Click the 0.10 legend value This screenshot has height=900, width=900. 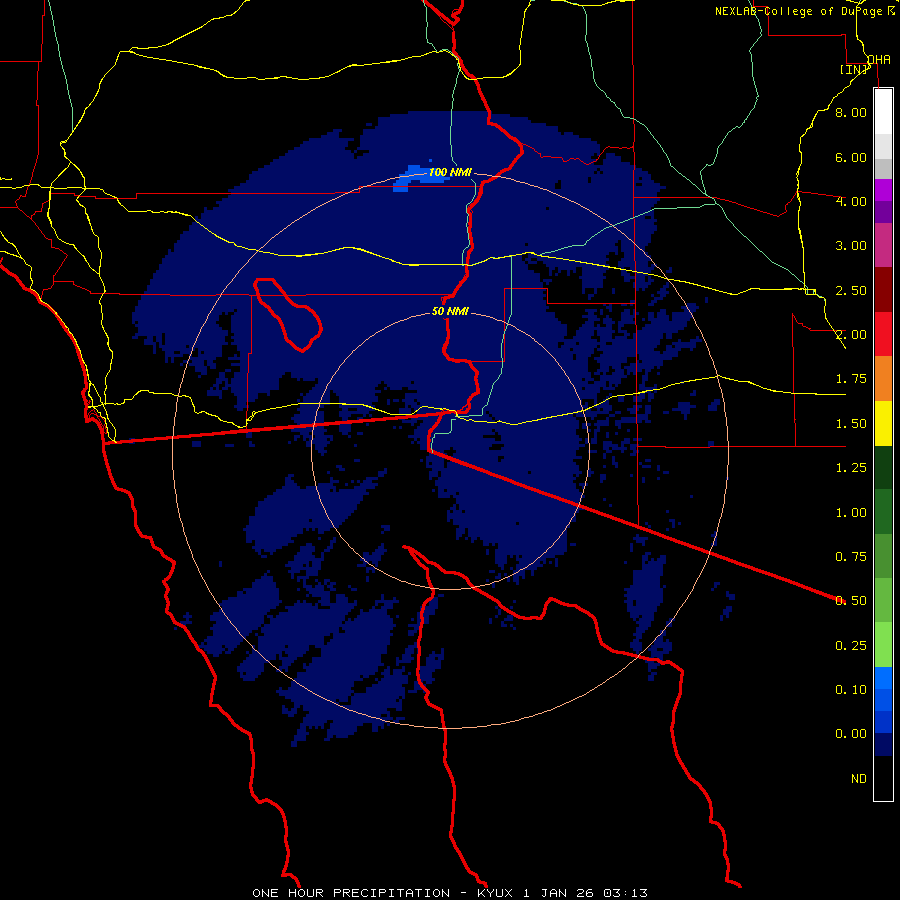(851, 690)
